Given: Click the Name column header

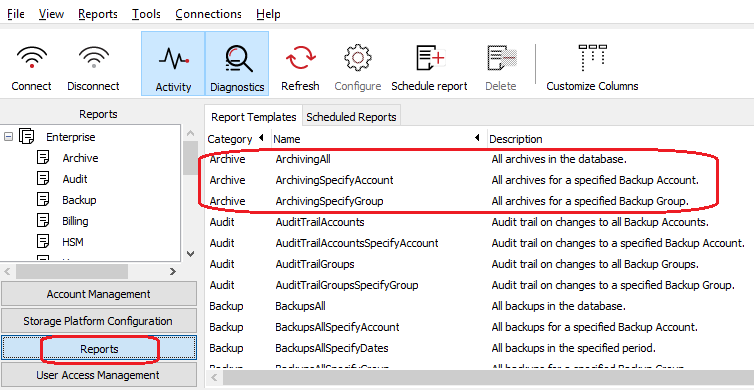Looking at the screenshot, I should click(x=287, y=139).
